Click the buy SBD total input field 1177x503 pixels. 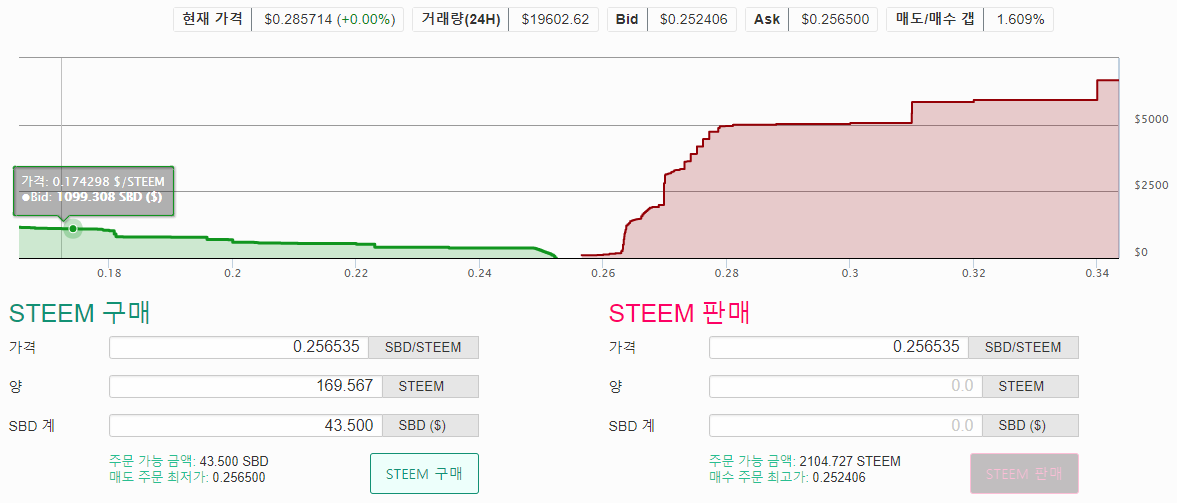(238, 425)
